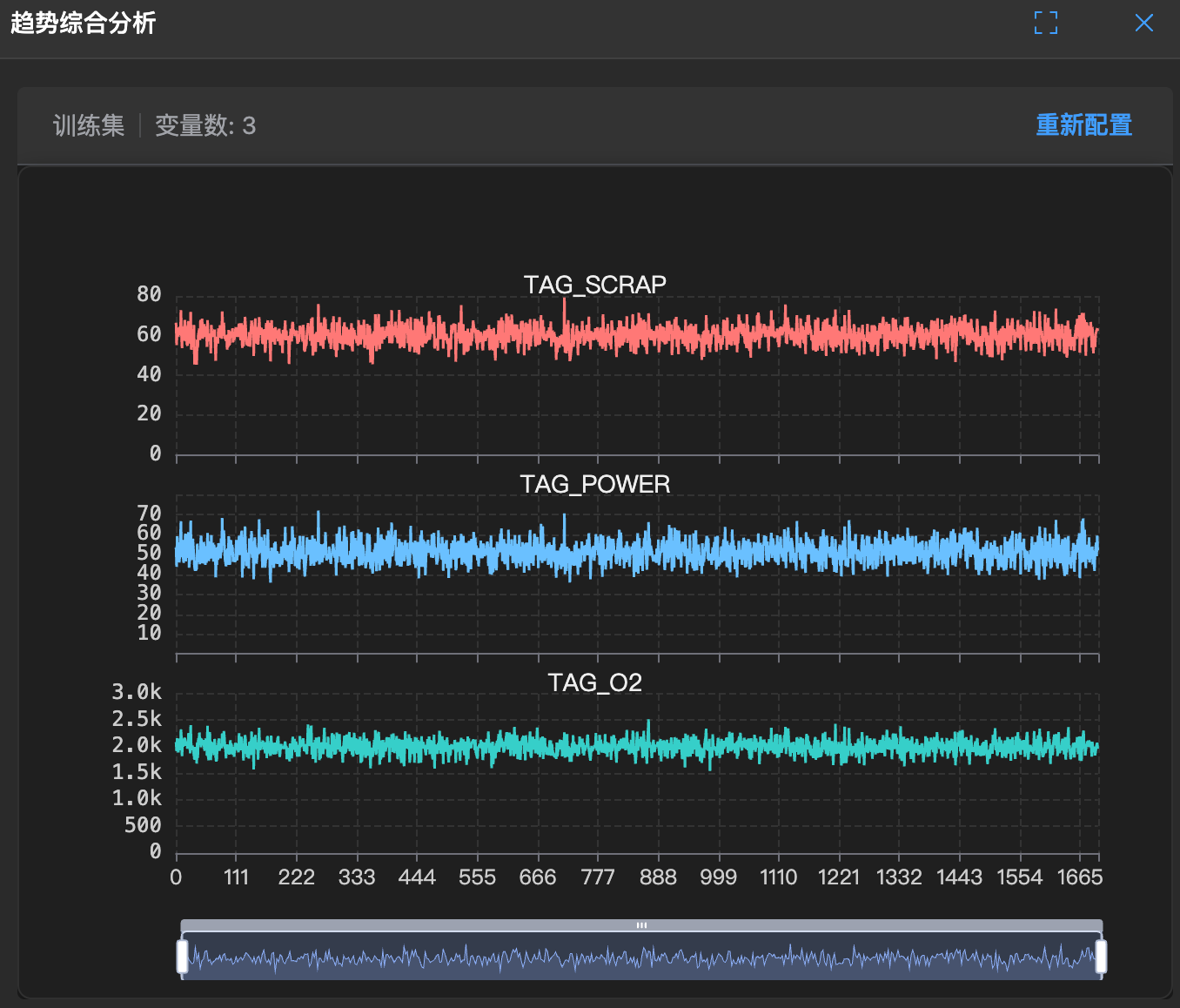Viewport: 1180px width, 1008px height.
Task: Close the trend analysis dialog
Action: [1144, 23]
